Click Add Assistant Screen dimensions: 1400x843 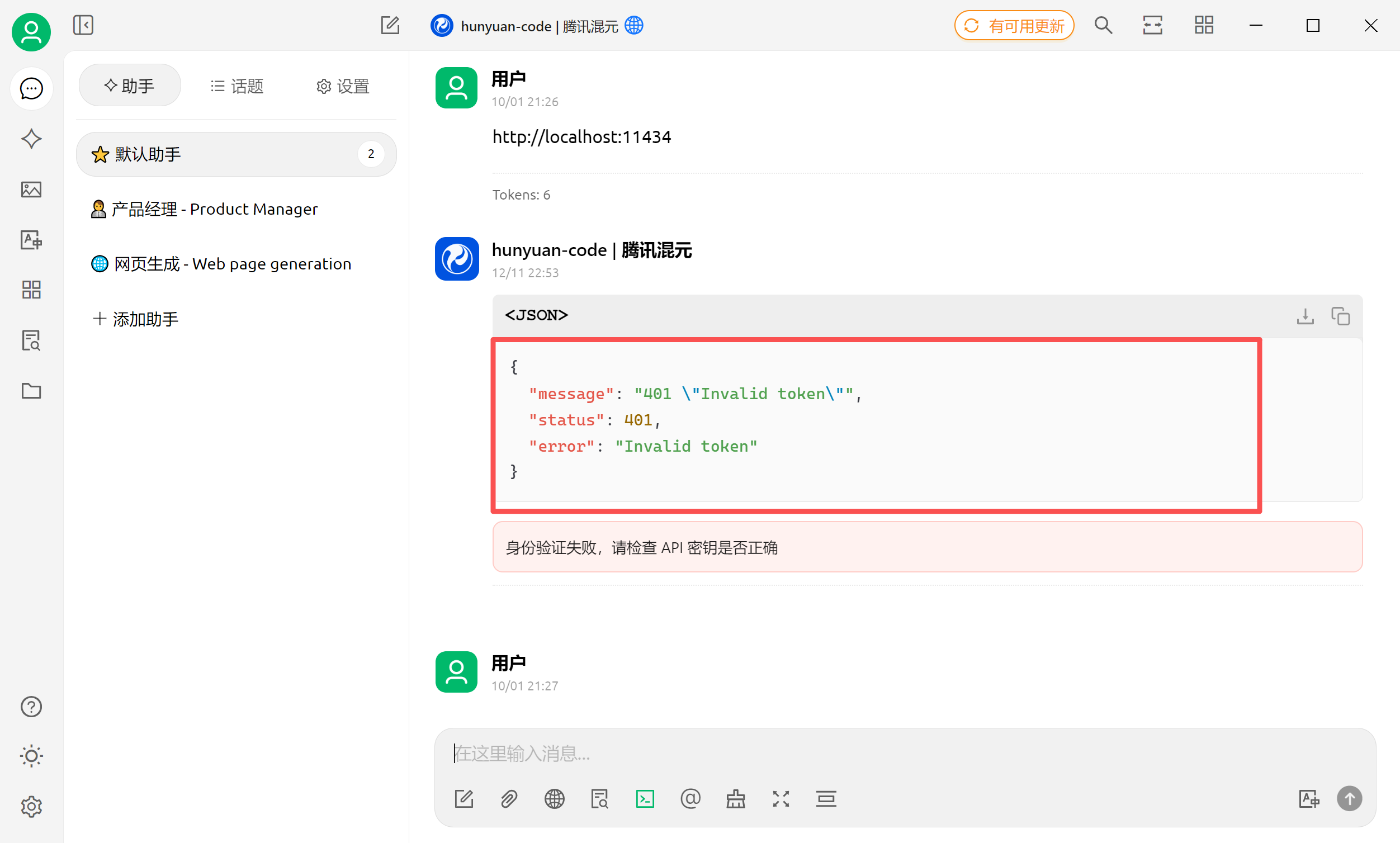point(135,319)
